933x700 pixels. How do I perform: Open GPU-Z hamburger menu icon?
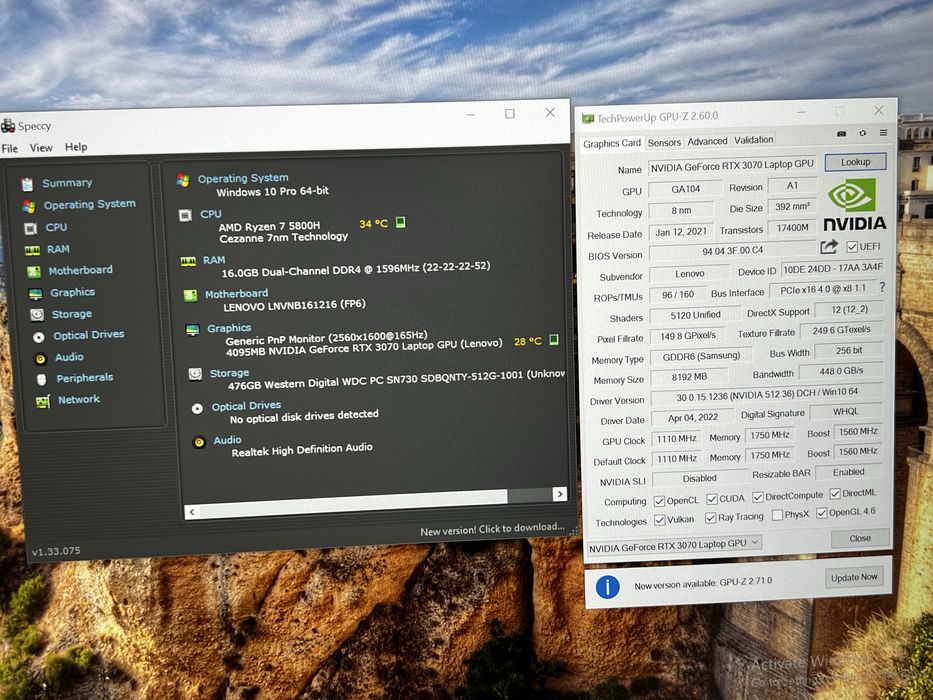884,133
